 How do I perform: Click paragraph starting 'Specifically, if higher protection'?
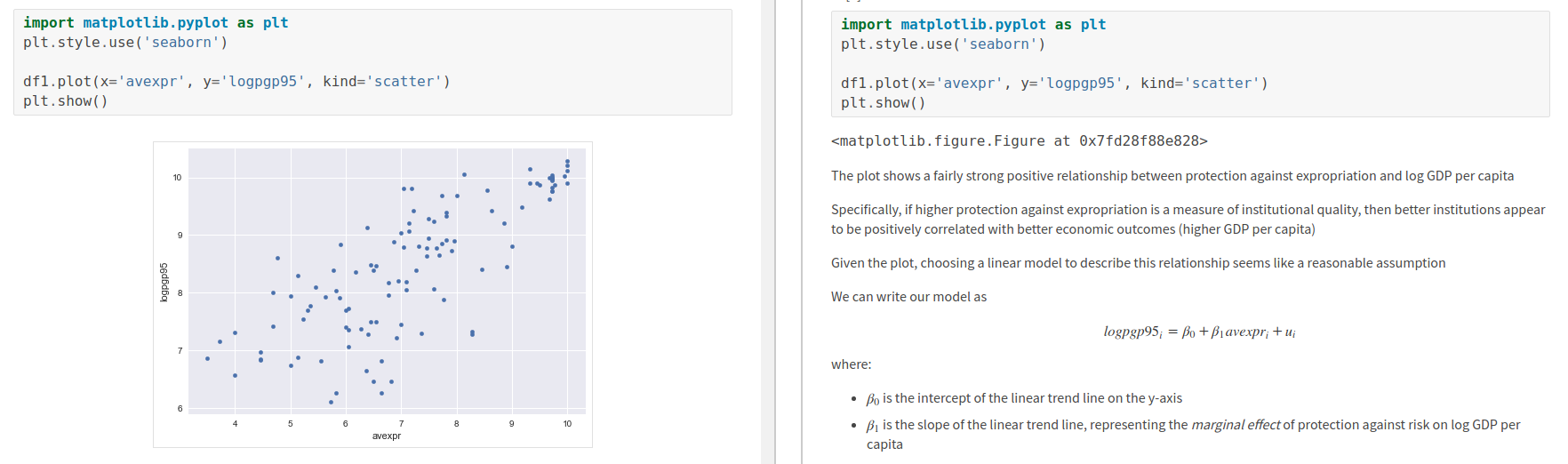1188,220
